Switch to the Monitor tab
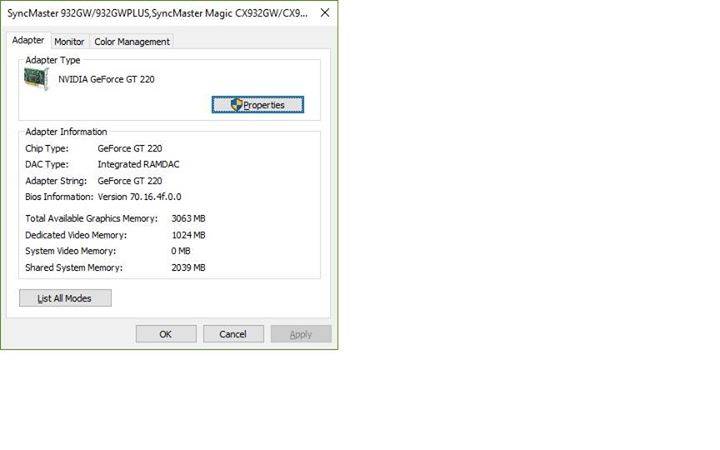This screenshot has height=450, width=720. [x=69, y=41]
